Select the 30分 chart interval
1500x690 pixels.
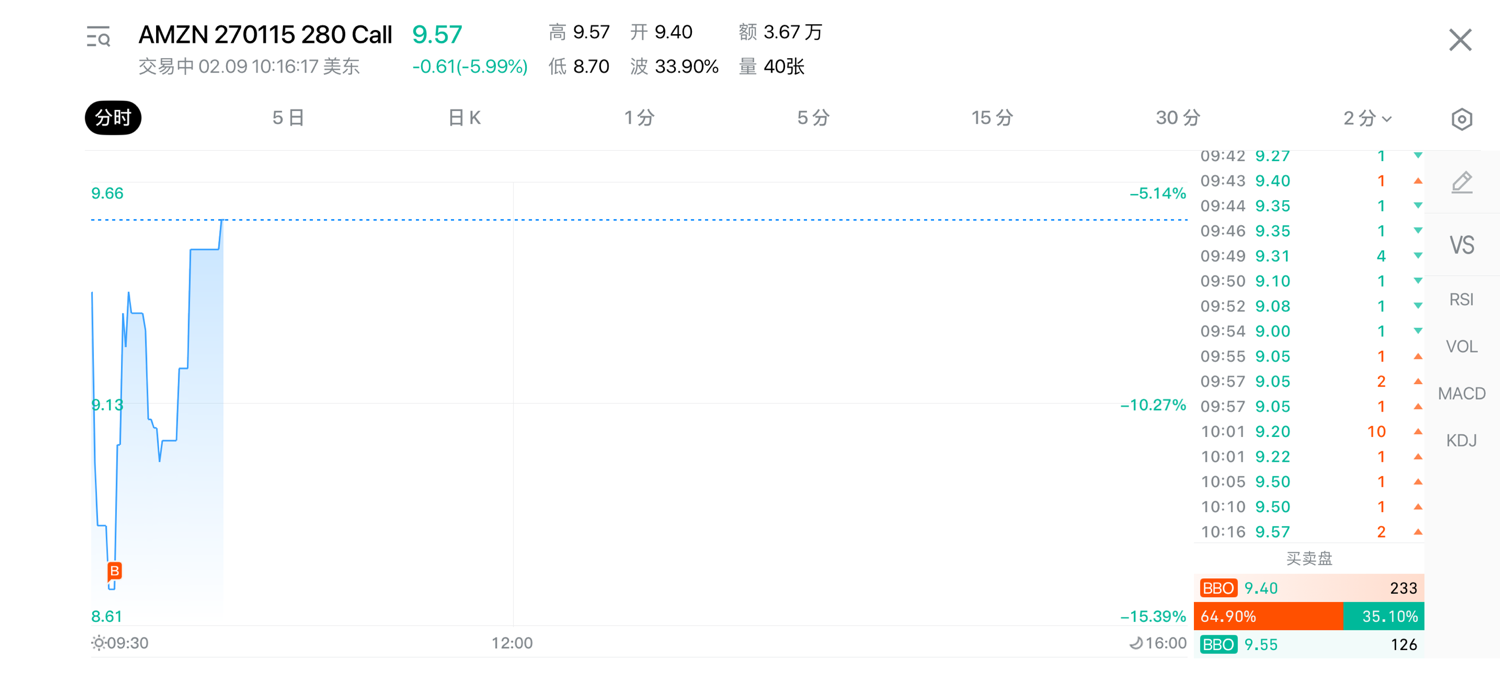point(1178,118)
